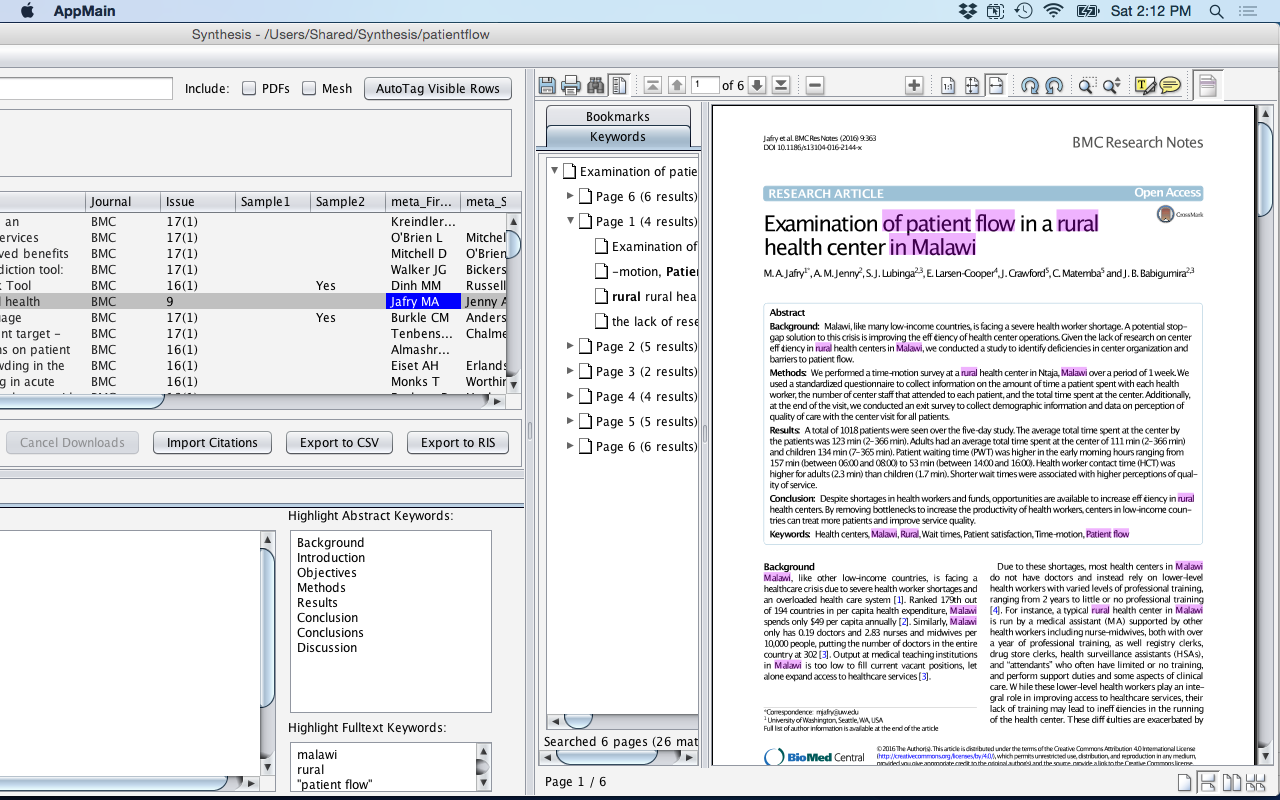Image resolution: width=1280 pixels, height=800 pixels.
Task: Rotate the page with the first rotate icon
Action: point(1030,86)
